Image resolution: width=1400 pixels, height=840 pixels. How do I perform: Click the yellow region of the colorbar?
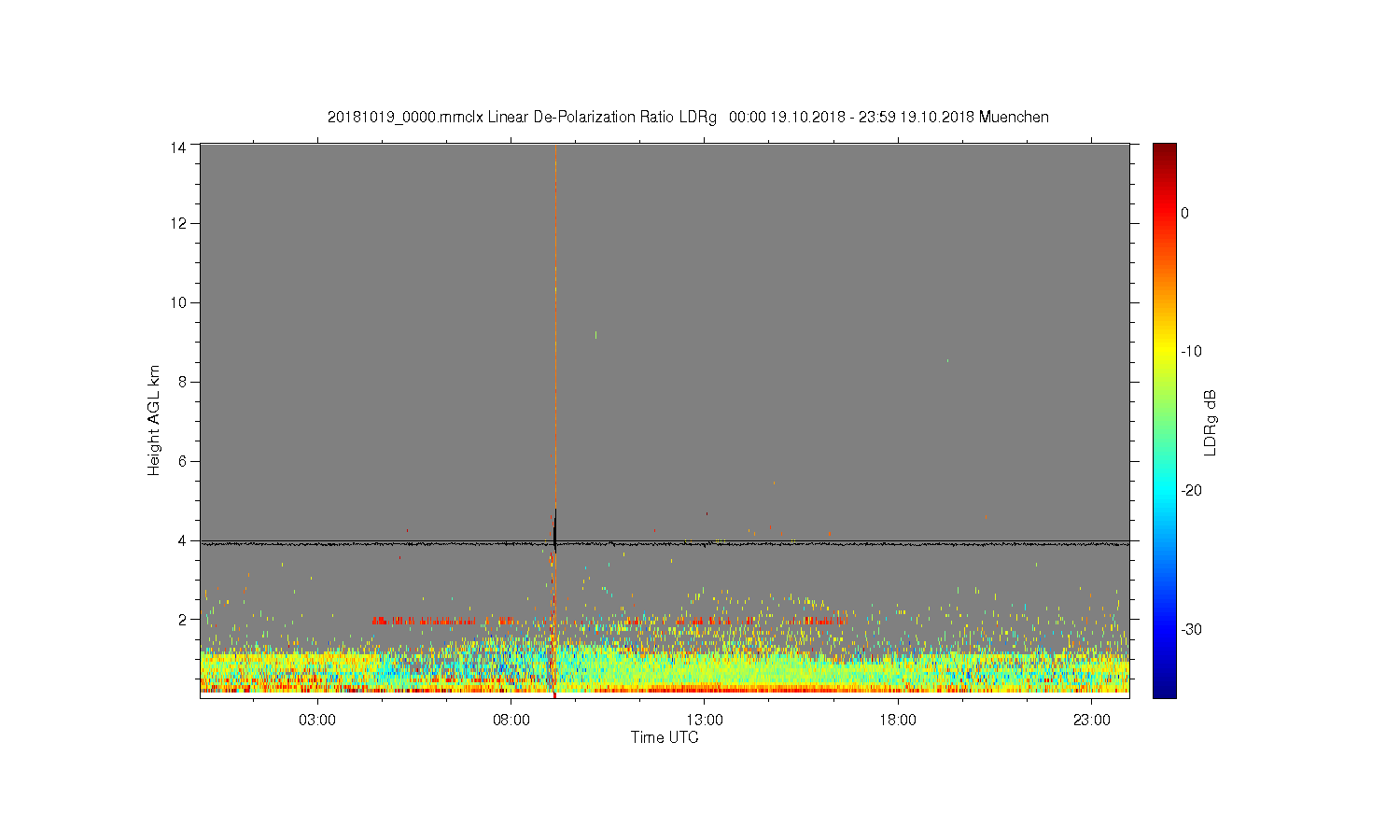1165,350
